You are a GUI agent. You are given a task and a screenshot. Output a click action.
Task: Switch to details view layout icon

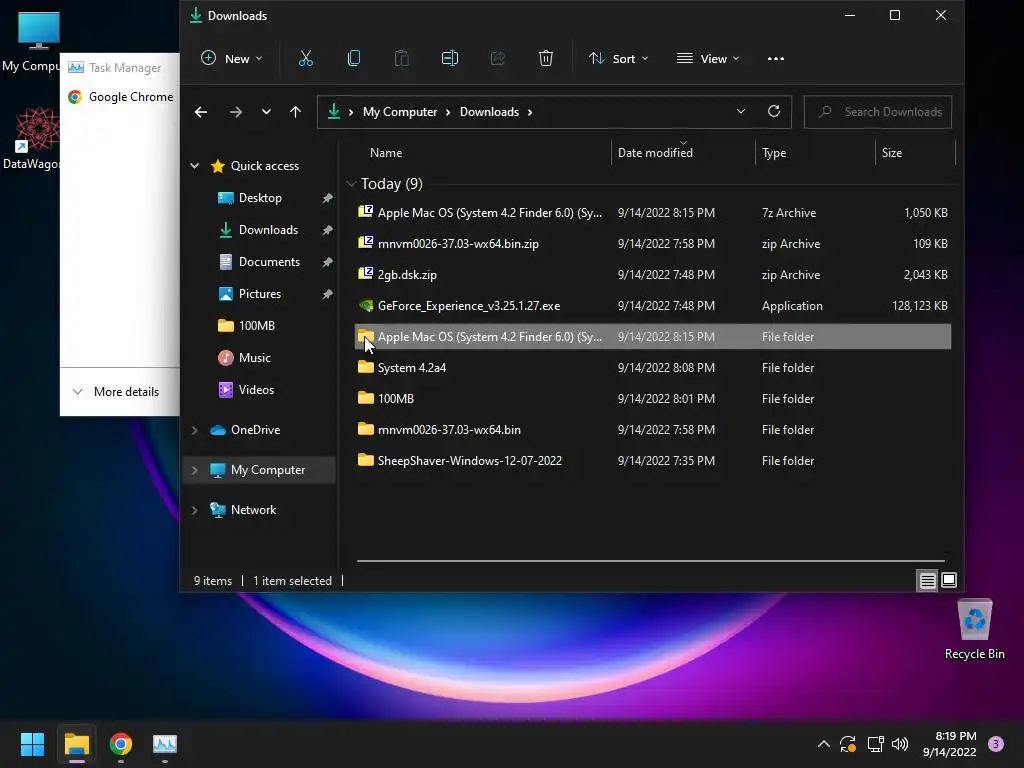[x=927, y=580]
